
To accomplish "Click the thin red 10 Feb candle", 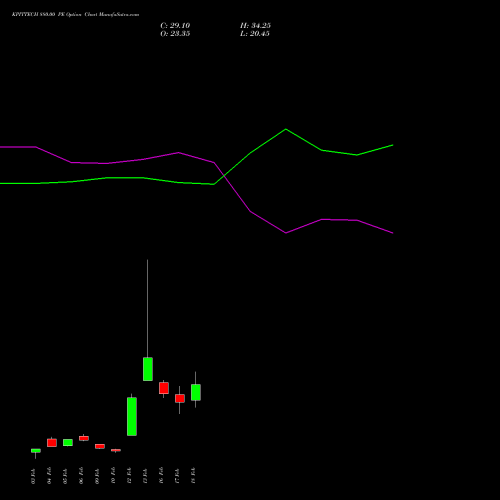I will click(x=116, y=450).
